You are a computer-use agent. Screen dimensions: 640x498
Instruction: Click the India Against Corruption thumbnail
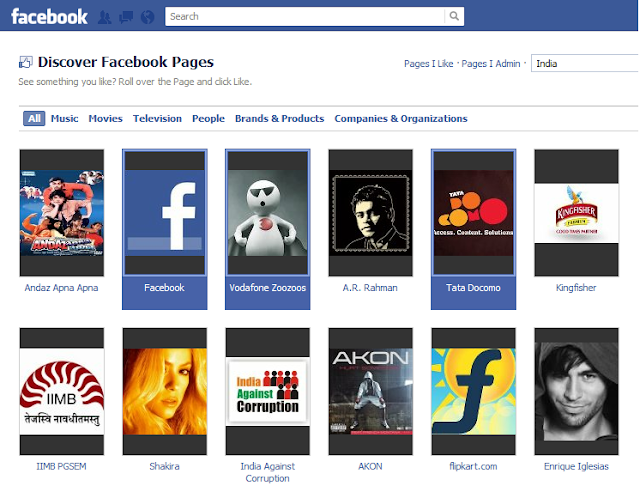click(x=267, y=391)
